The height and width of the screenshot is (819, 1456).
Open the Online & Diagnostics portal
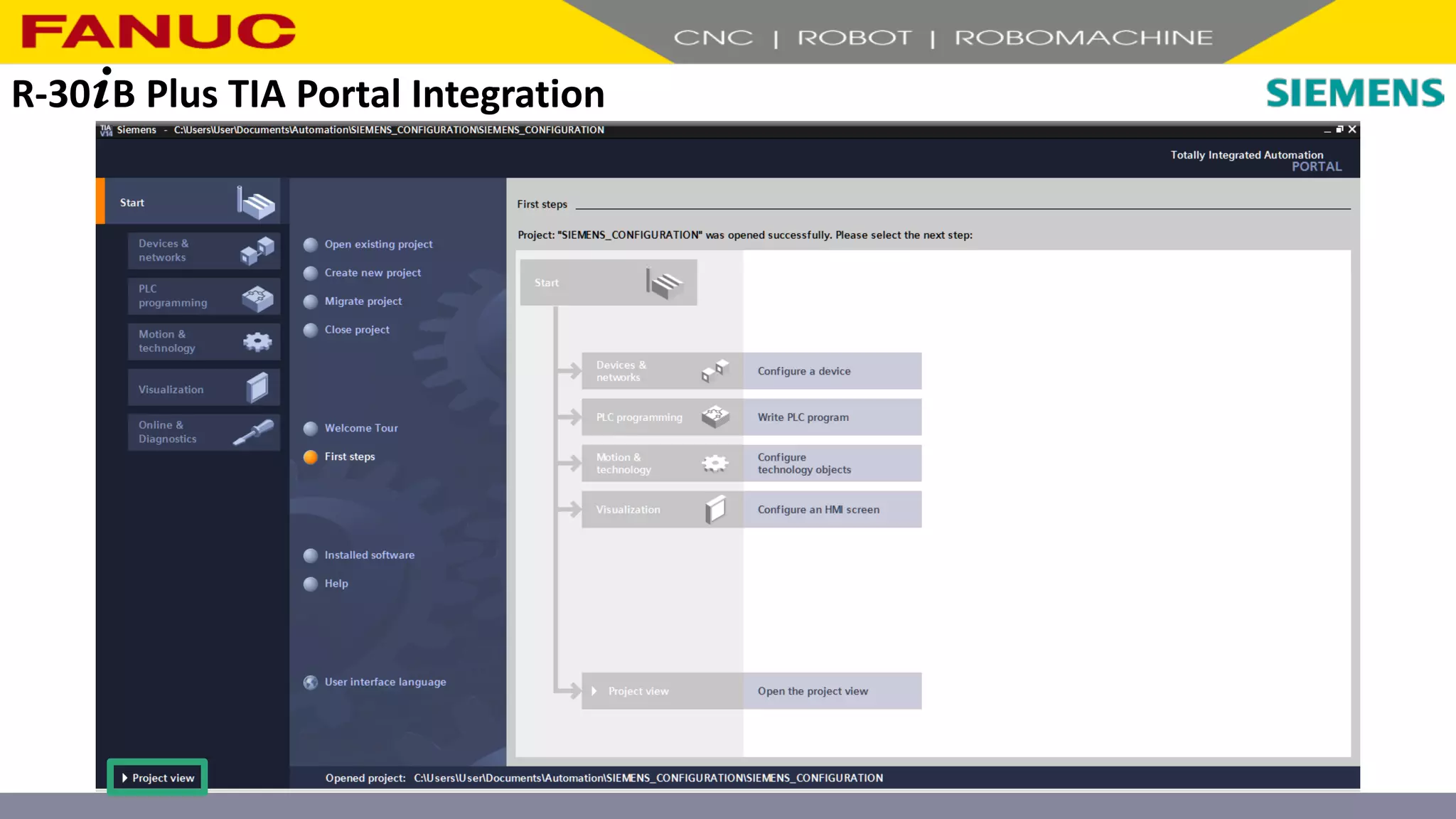204,432
